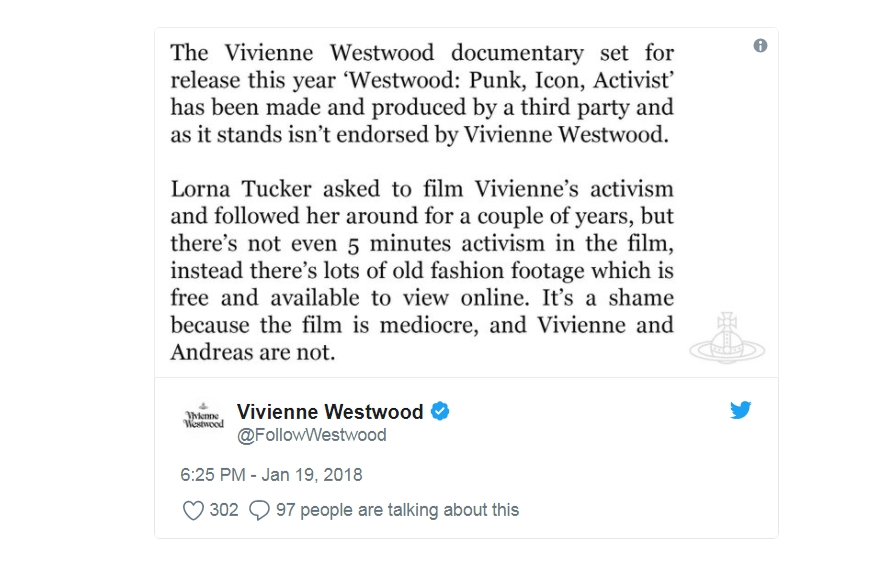Click the @FollowWestwood handle
The height and width of the screenshot is (561, 889).
(312, 435)
